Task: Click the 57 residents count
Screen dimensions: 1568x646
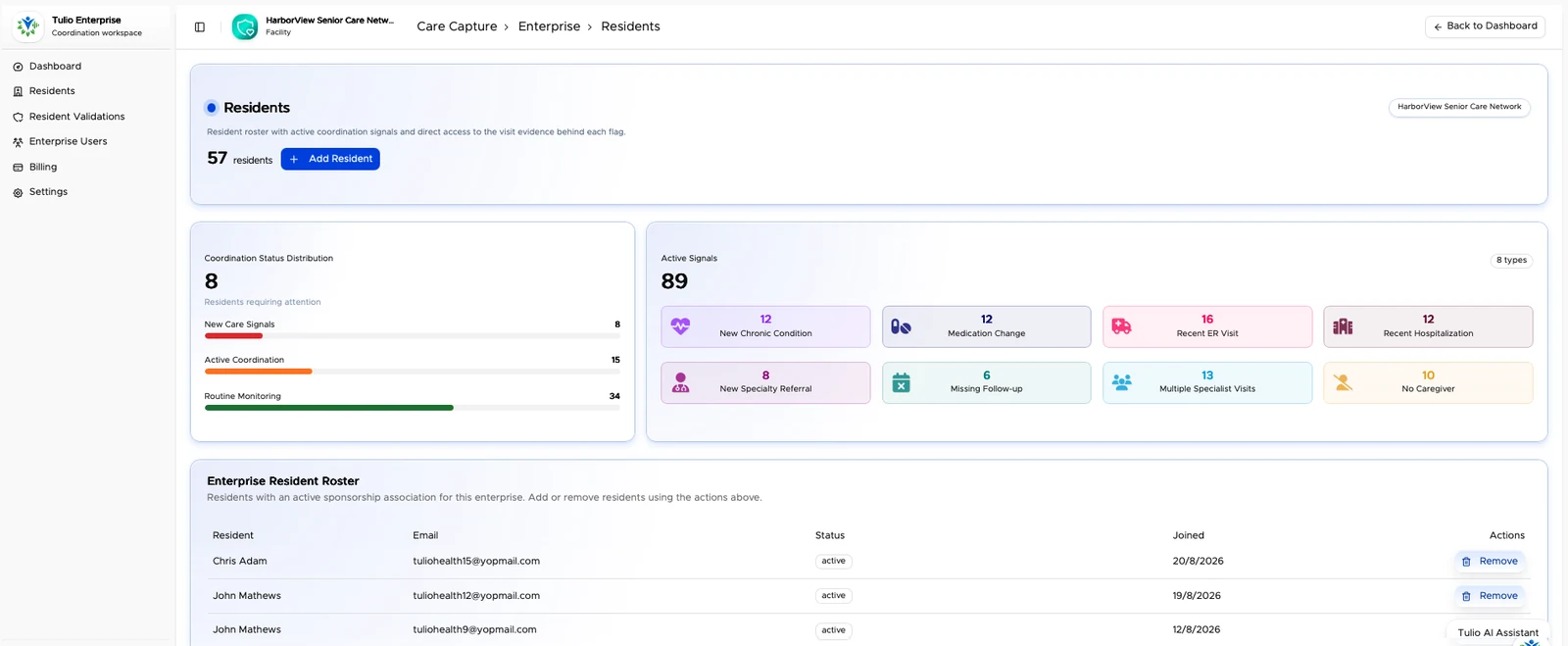Action: 240,159
